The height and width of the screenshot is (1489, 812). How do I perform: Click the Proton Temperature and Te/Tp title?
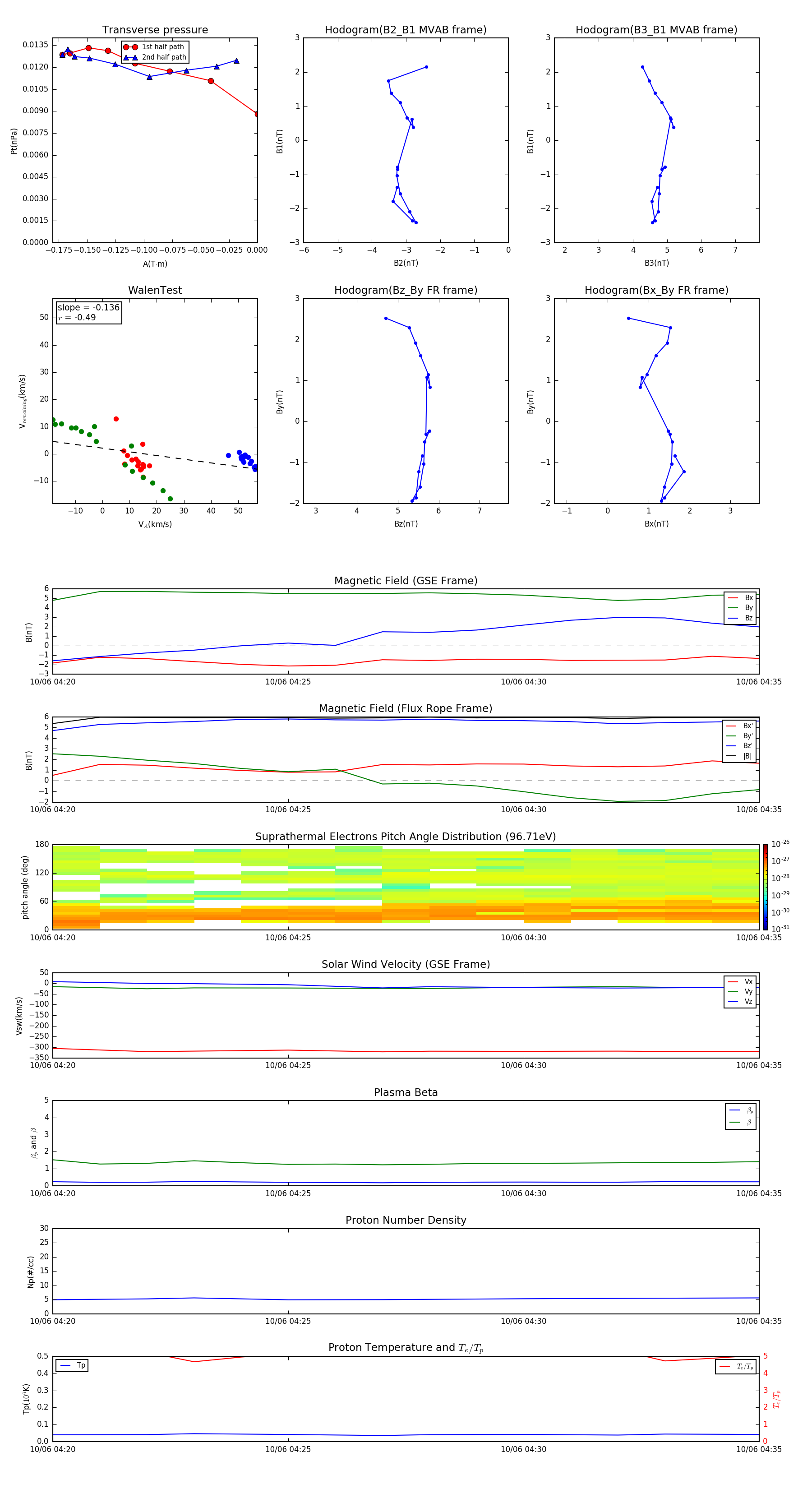406,1347
